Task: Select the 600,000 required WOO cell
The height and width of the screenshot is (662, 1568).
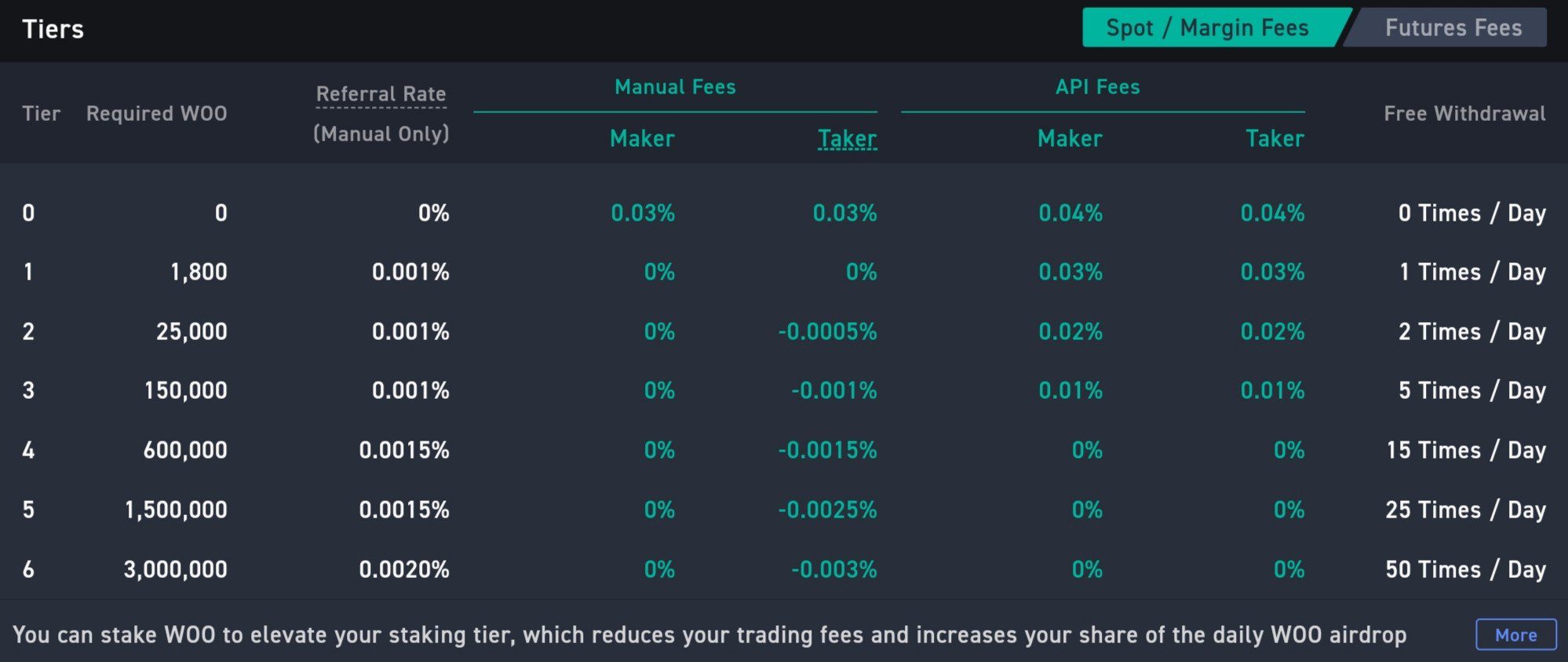Action: coord(185,451)
